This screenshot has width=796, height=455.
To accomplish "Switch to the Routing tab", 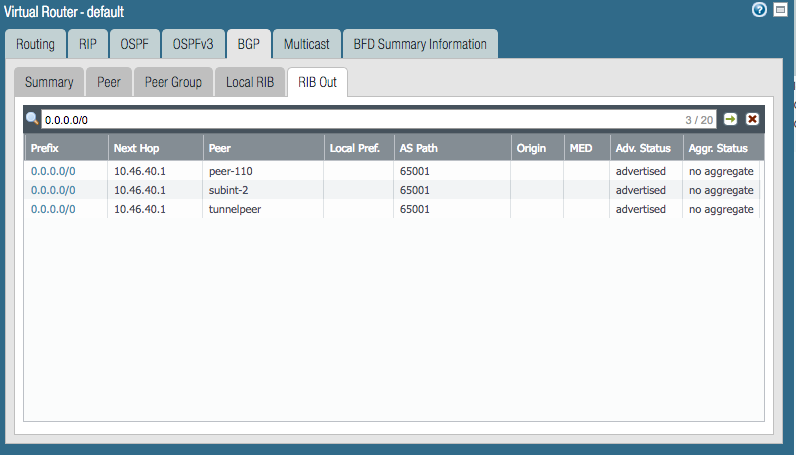I will pos(35,44).
